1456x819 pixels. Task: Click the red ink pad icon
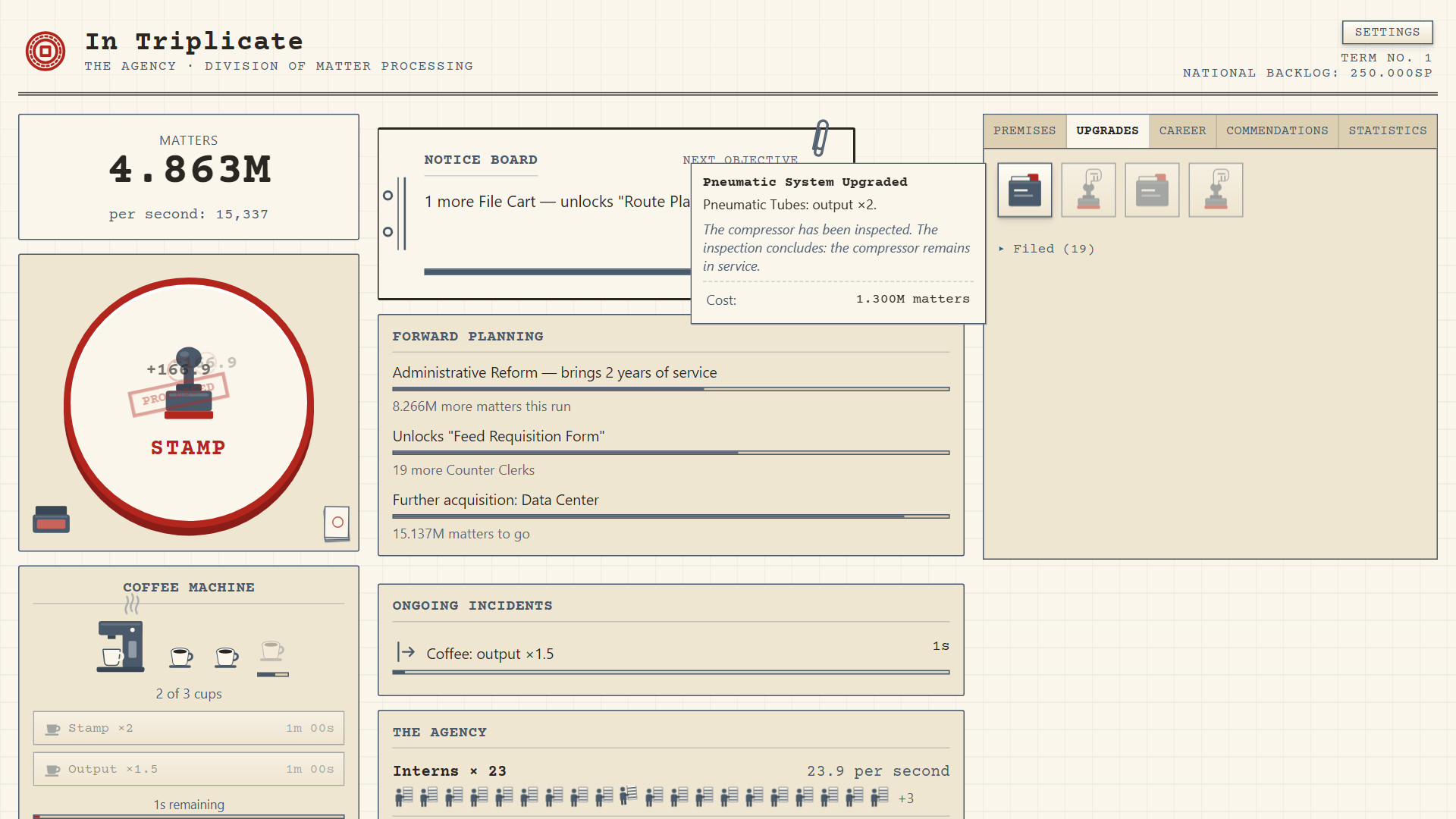[51, 519]
